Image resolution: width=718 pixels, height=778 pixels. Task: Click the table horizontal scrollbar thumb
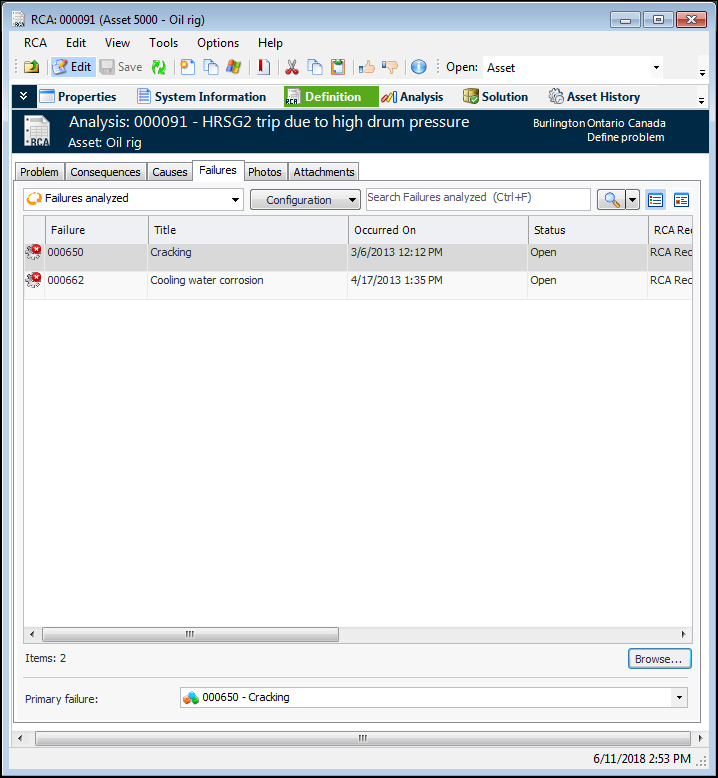click(x=191, y=635)
